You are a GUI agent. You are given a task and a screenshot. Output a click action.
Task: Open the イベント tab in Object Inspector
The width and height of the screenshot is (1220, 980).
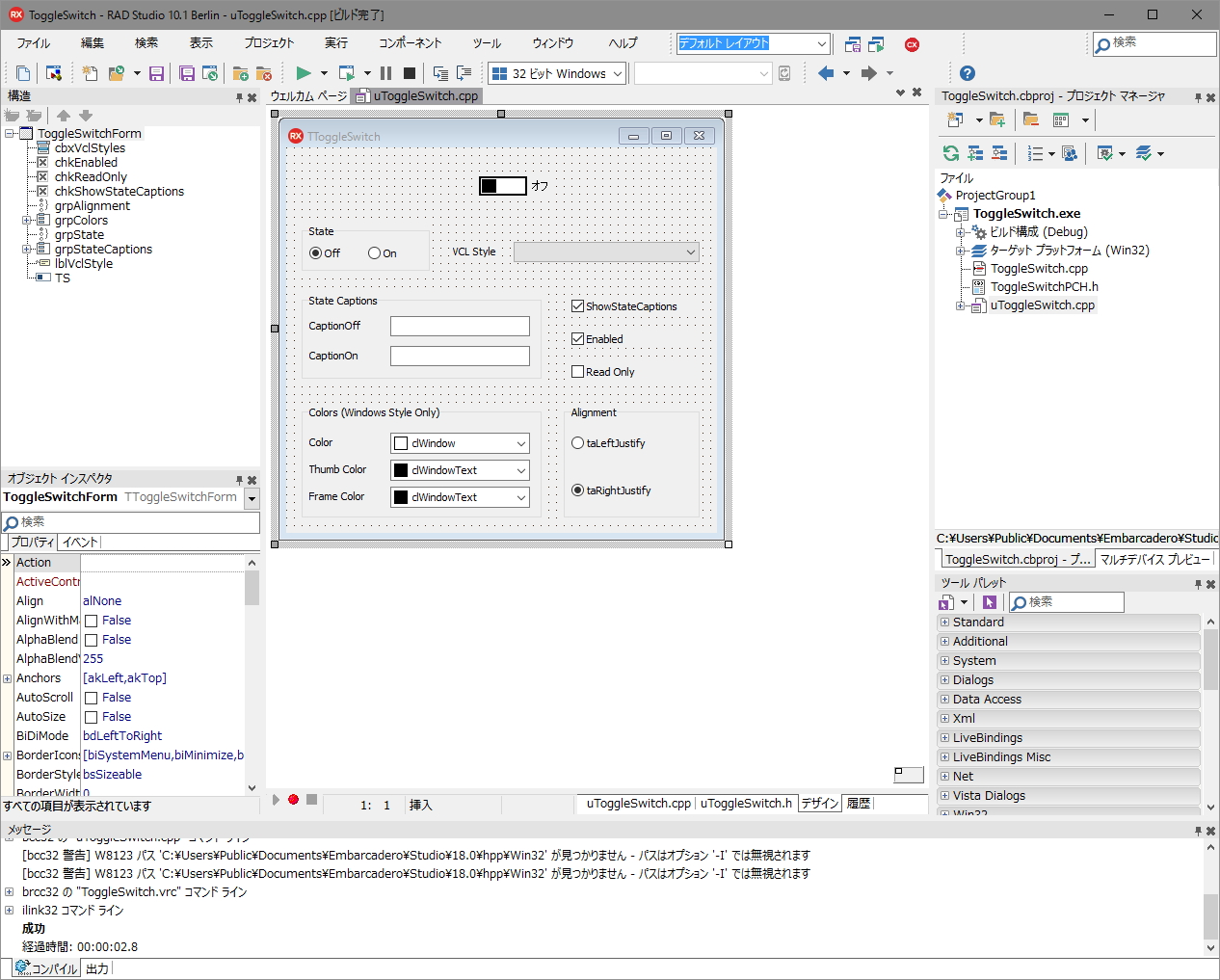pos(80,543)
